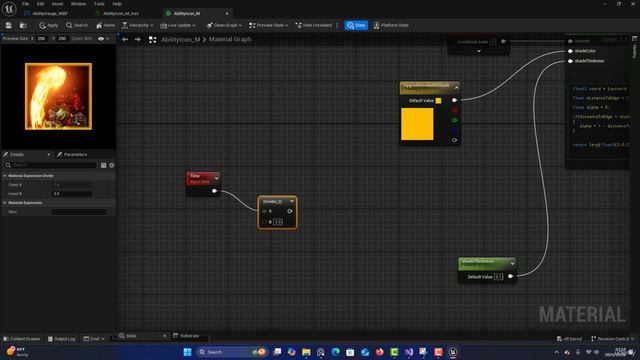640x360 pixels.
Task: Toggle the Stats button
Action: (356, 25)
